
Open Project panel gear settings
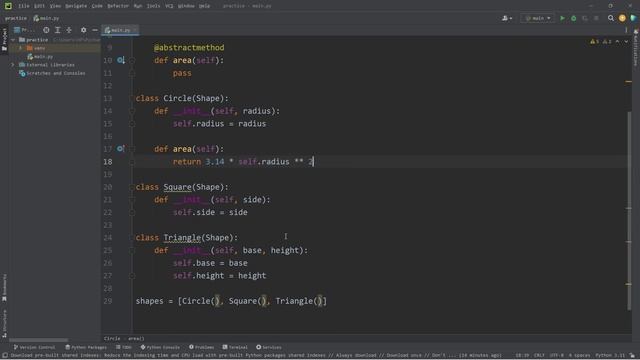click(83, 30)
